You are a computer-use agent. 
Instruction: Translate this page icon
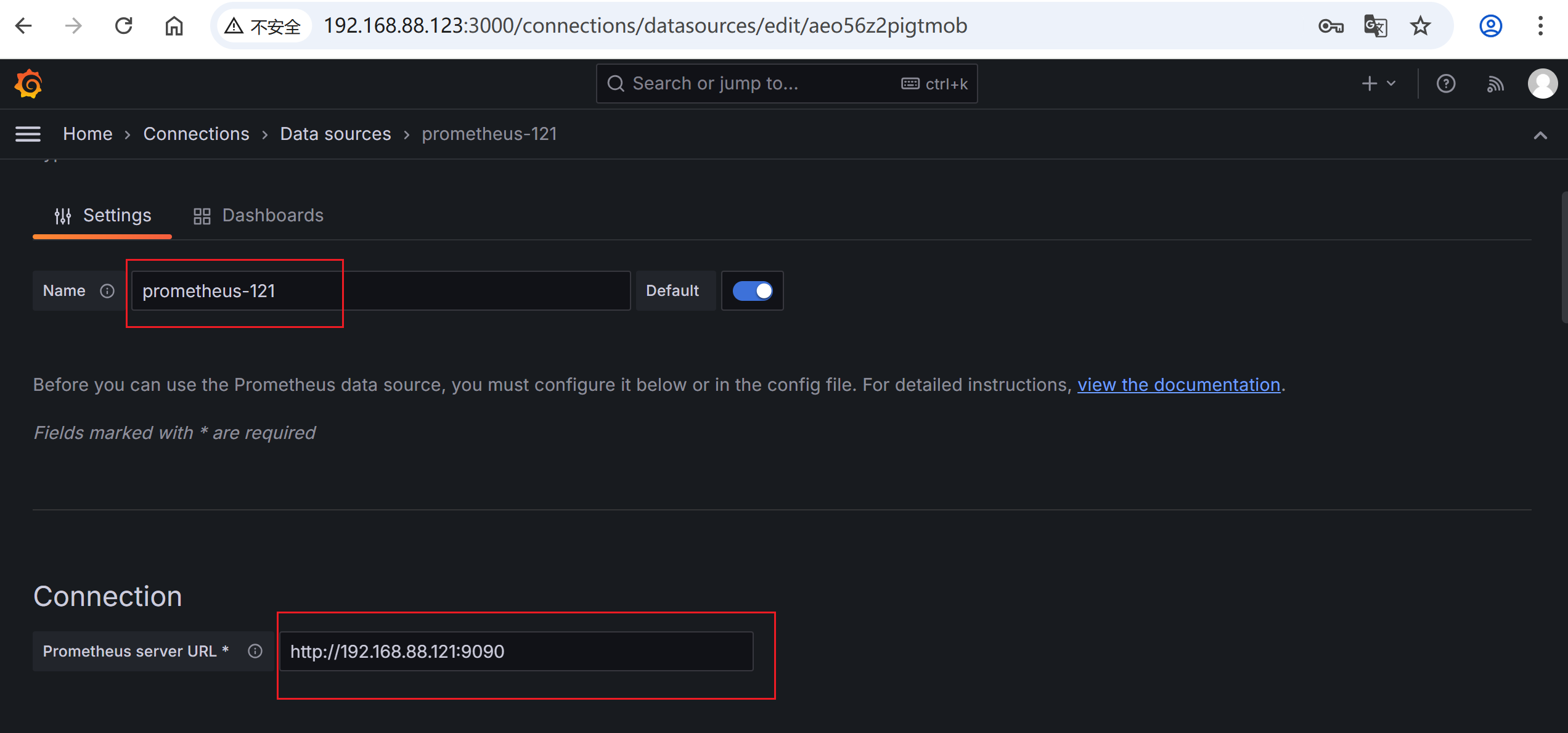[1376, 26]
